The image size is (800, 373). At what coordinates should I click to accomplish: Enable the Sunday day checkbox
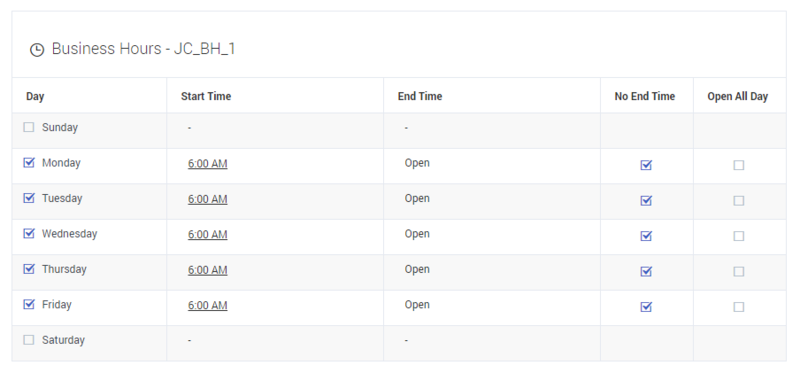[29, 127]
